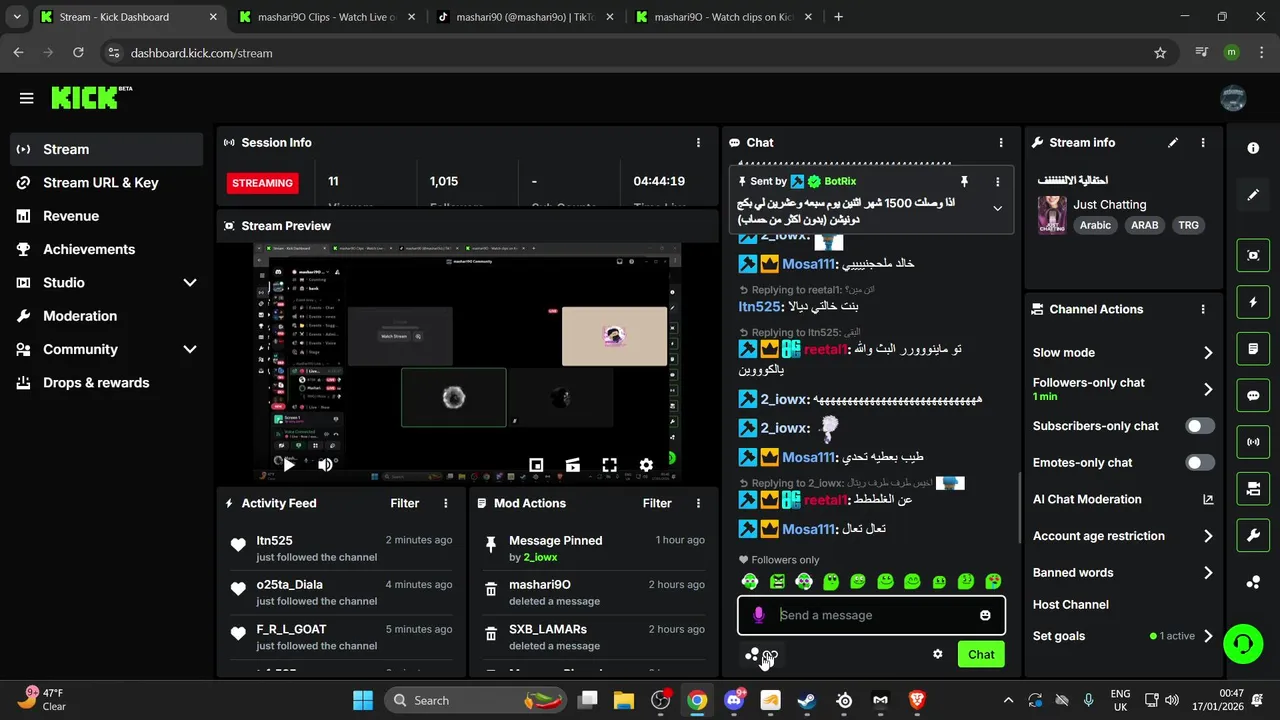Toggle Emotes-only chat switch
The height and width of the screenshot is (720, 1280).
coord(1200,463)
